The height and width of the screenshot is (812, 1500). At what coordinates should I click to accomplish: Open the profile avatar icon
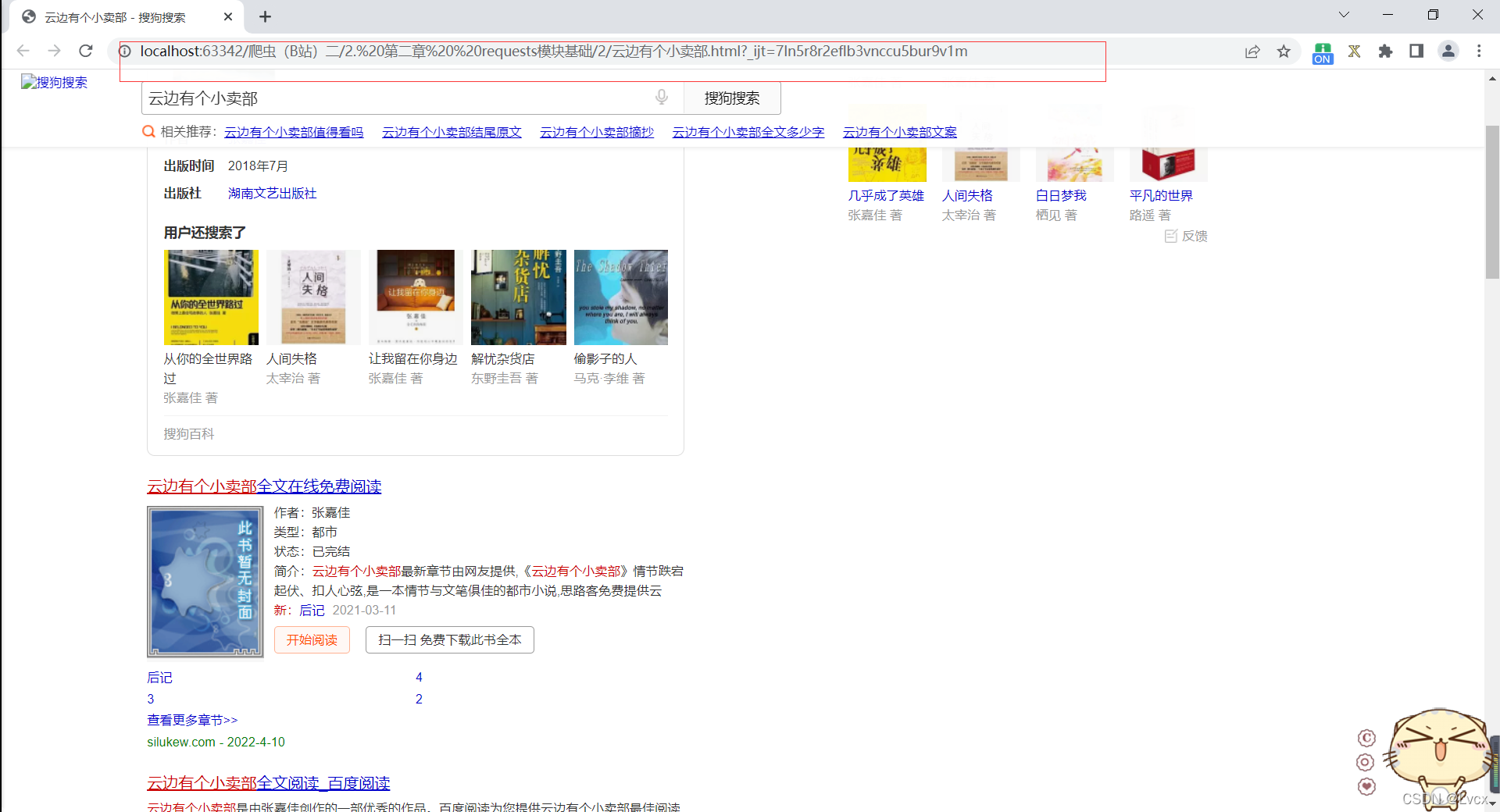coord(1448,51)
